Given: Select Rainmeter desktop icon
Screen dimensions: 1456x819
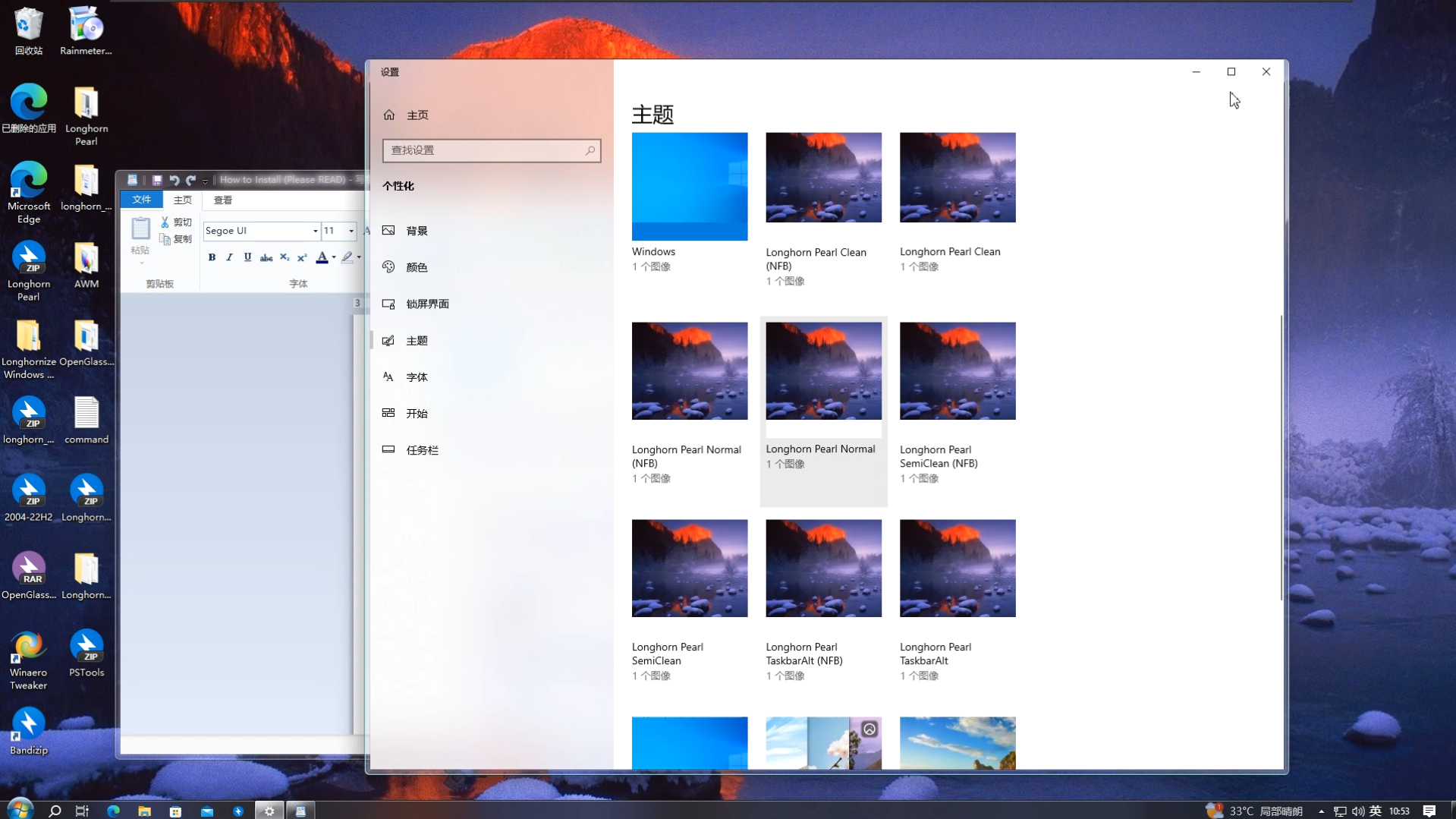Looking at the screenshot, I should coord(86,31).
